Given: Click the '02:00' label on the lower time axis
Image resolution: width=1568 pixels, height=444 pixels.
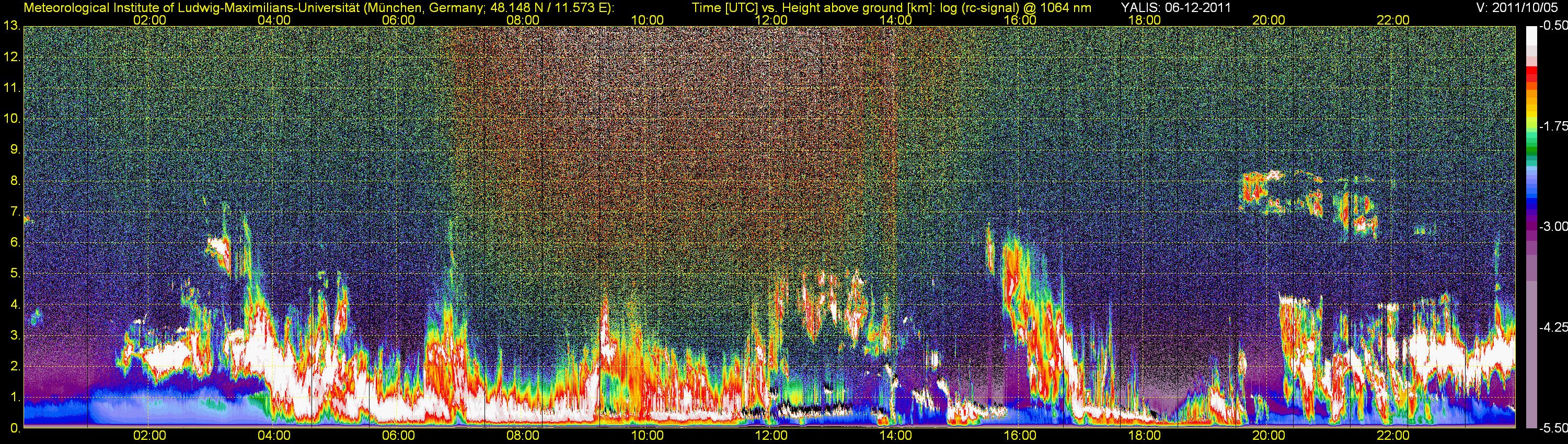Looking at the screenshot, I should pyautogui.click(x=149, y=436).
